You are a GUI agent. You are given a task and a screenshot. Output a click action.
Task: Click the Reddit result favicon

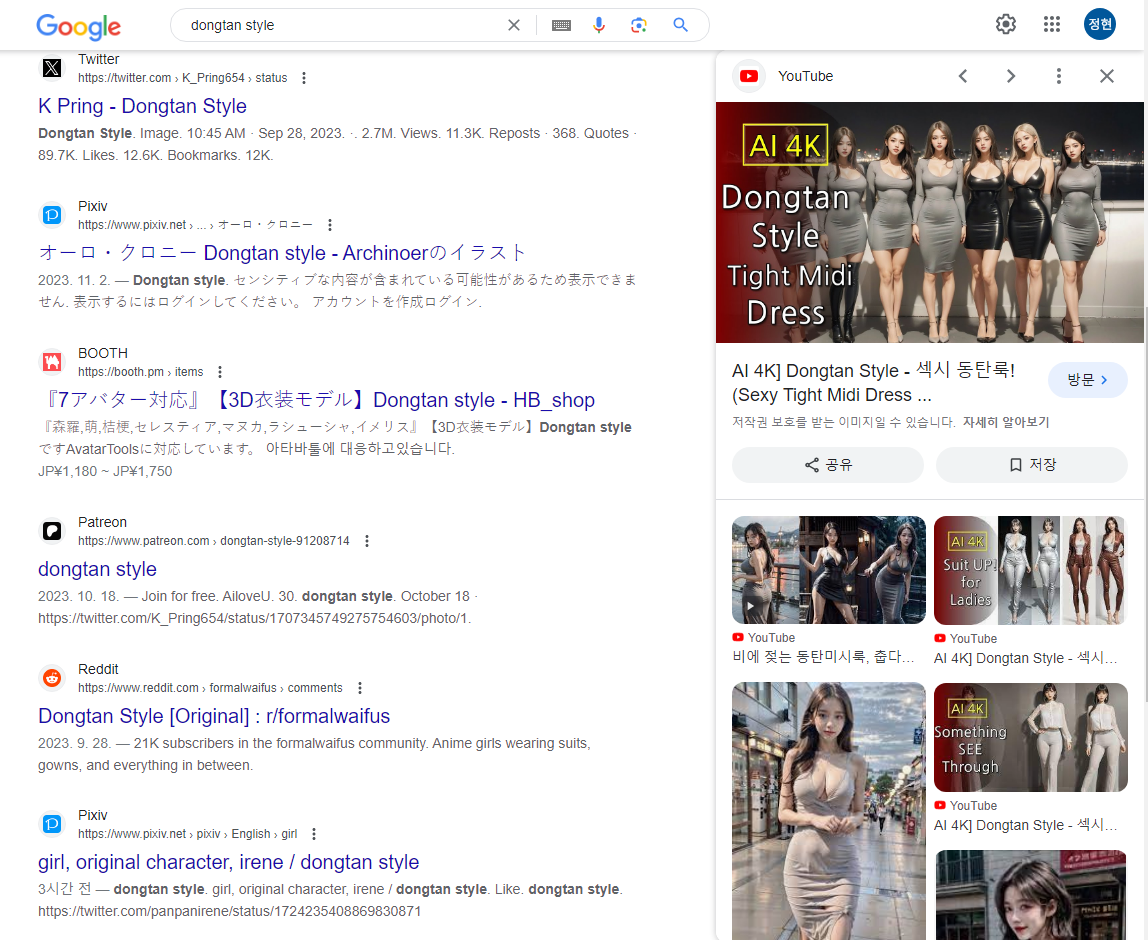52,678
